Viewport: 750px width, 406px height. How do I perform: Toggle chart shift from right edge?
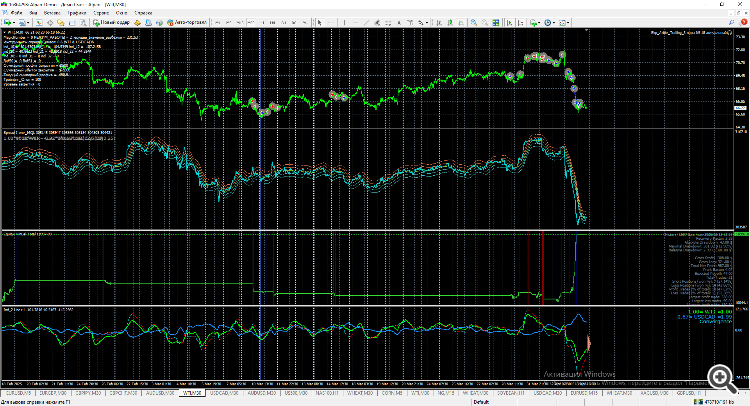[521, 22]
